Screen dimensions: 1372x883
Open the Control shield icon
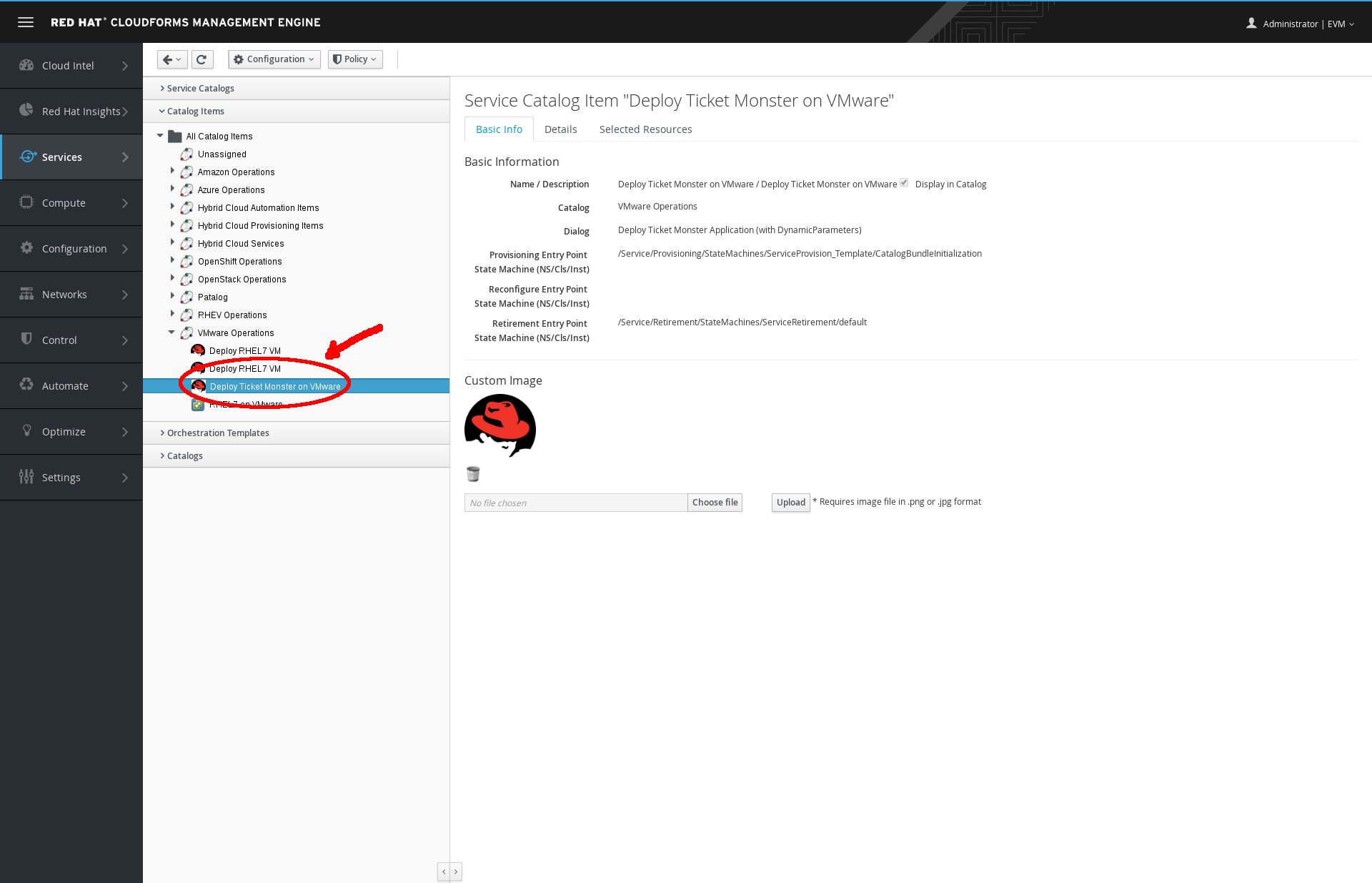tap(26, 339)
